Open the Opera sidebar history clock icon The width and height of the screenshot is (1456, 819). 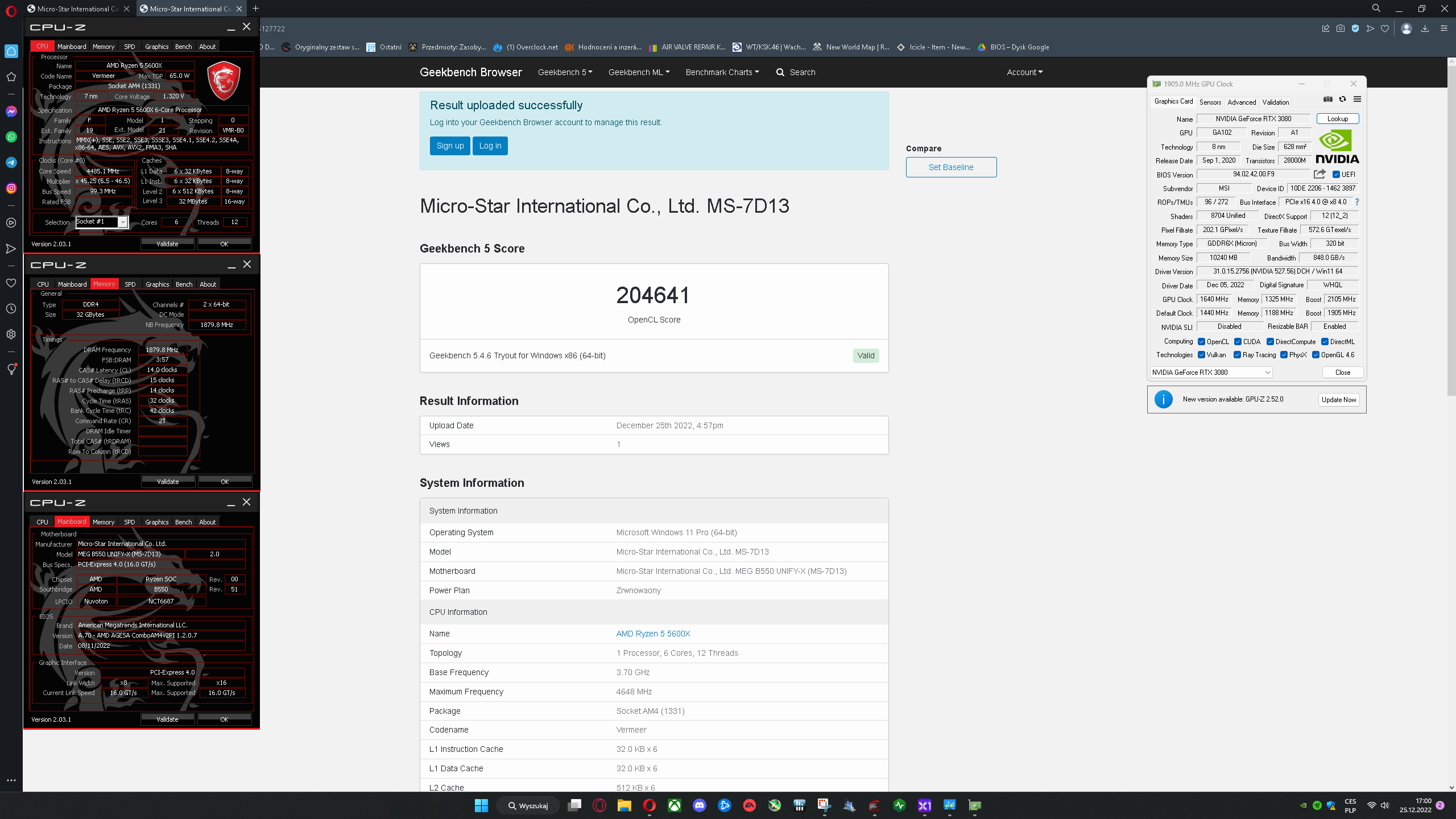(x=11, y=309)
